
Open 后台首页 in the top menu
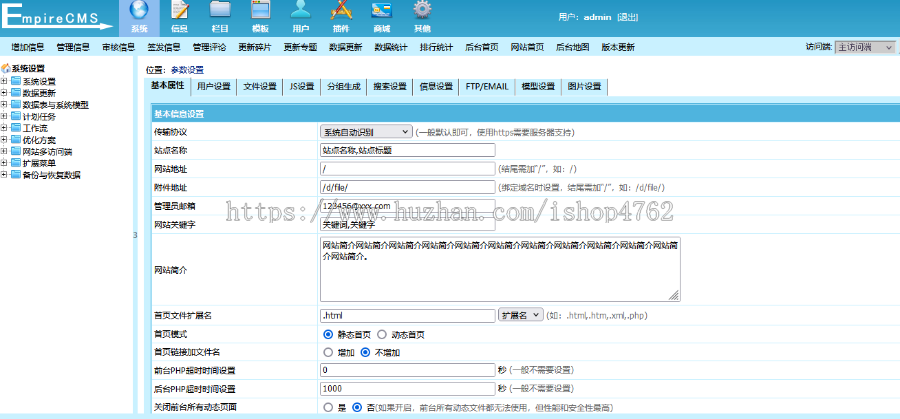coord(482,48)
